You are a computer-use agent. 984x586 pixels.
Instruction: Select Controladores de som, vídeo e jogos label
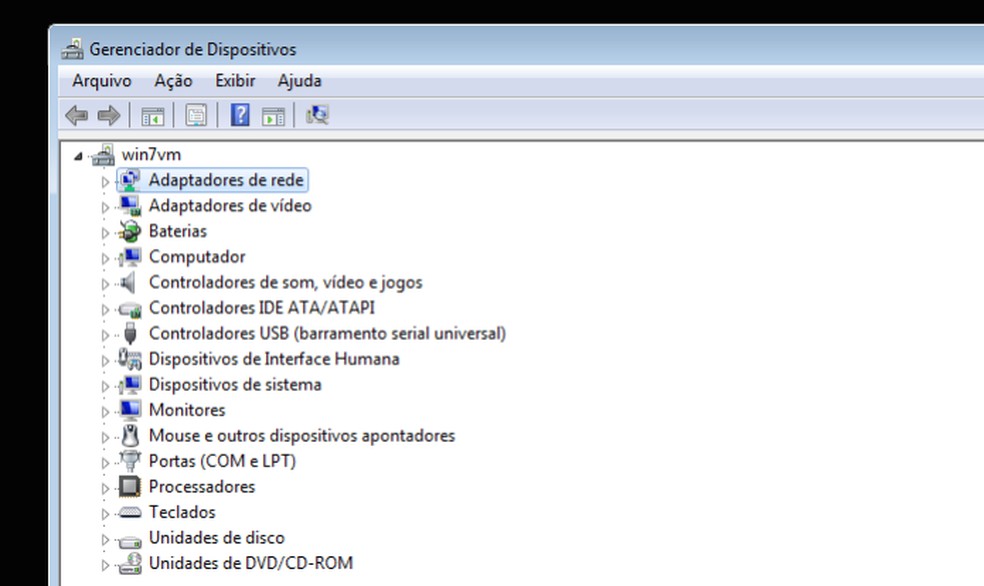286,283
